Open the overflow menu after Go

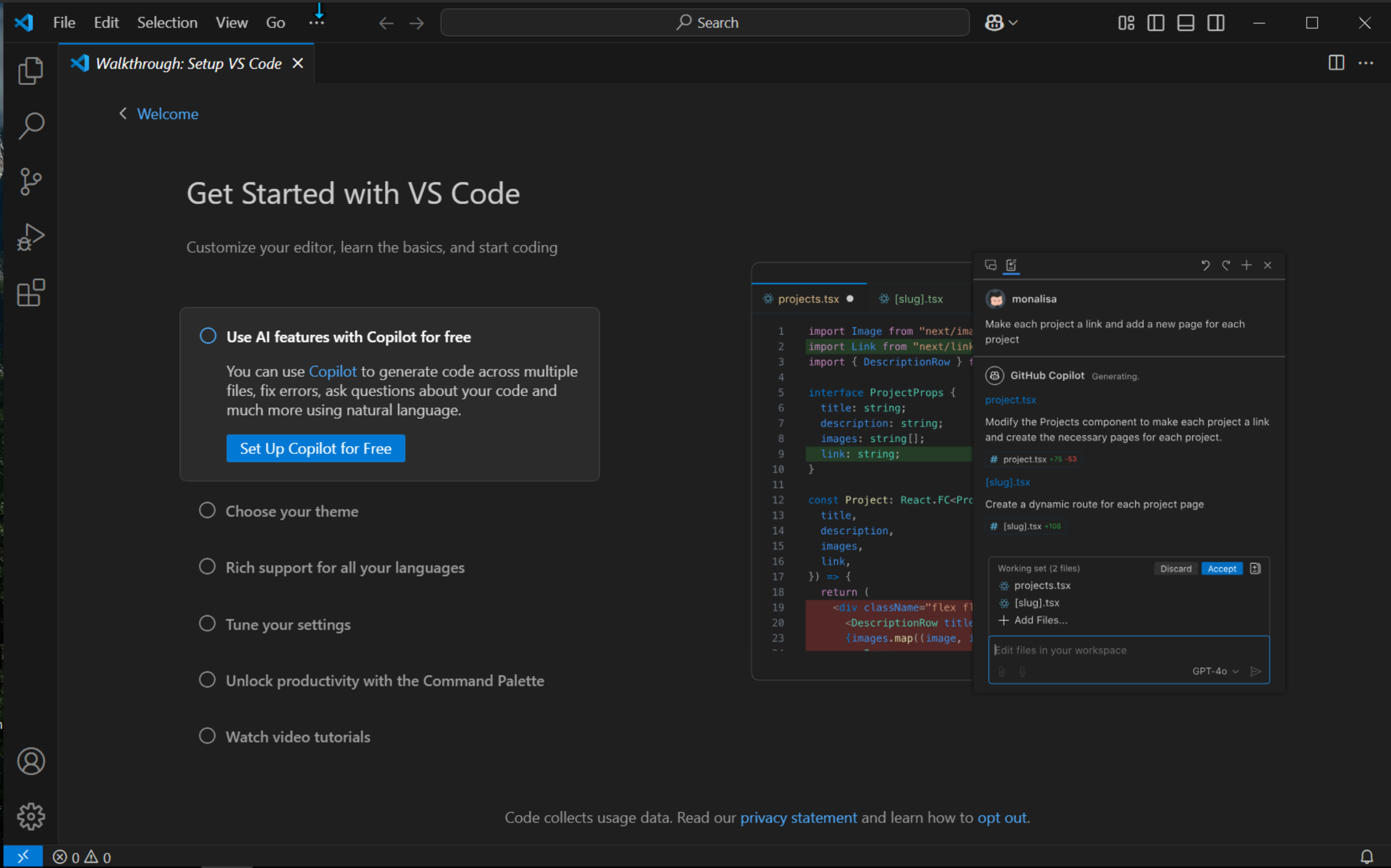click(316, 23)
